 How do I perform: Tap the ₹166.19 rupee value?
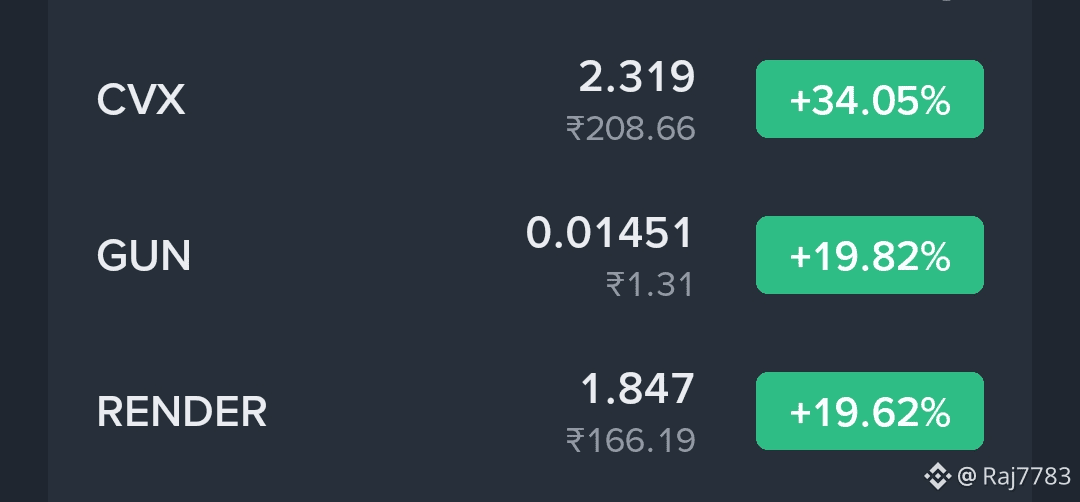pyautogui.click(x=630, y=440)
